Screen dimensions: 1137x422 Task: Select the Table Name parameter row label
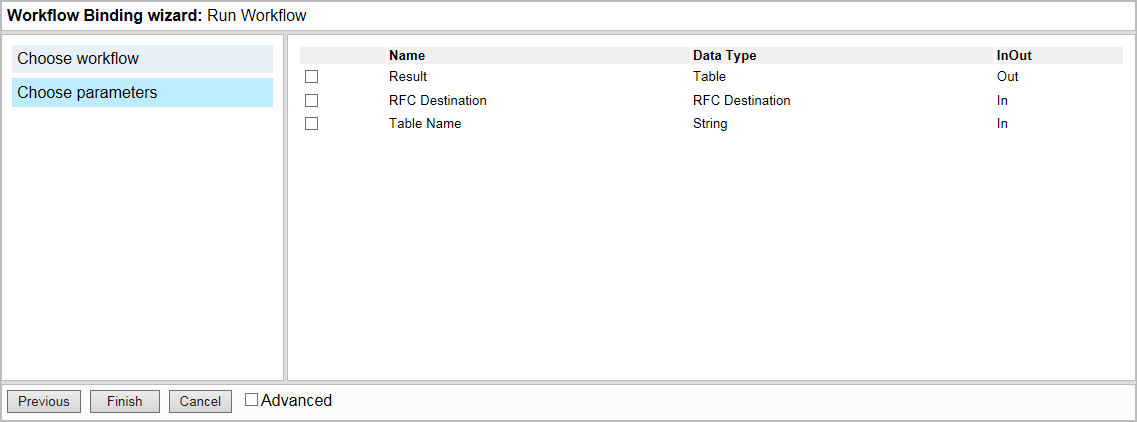pyautogui.click(x=425, y=124)
